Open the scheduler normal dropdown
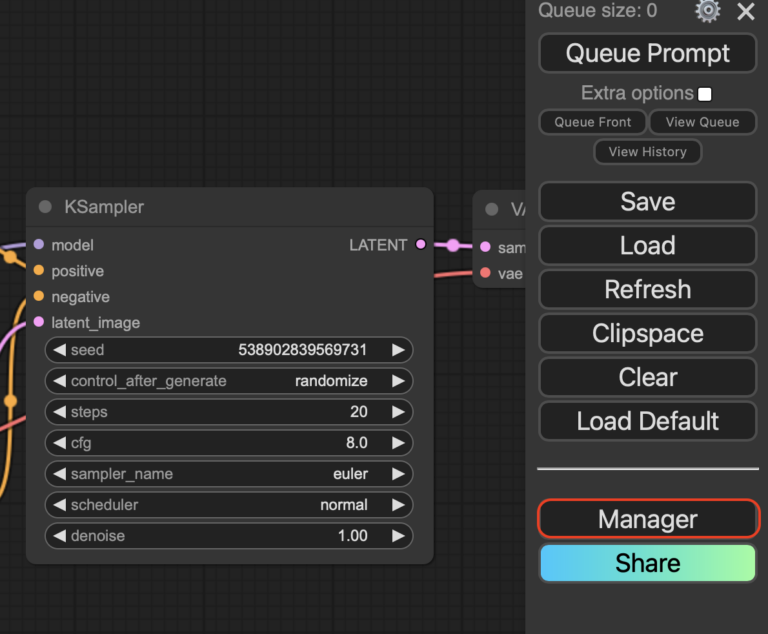Image resolution: width=768 pixels, height=634 pixels. click(x=229, y=505)
